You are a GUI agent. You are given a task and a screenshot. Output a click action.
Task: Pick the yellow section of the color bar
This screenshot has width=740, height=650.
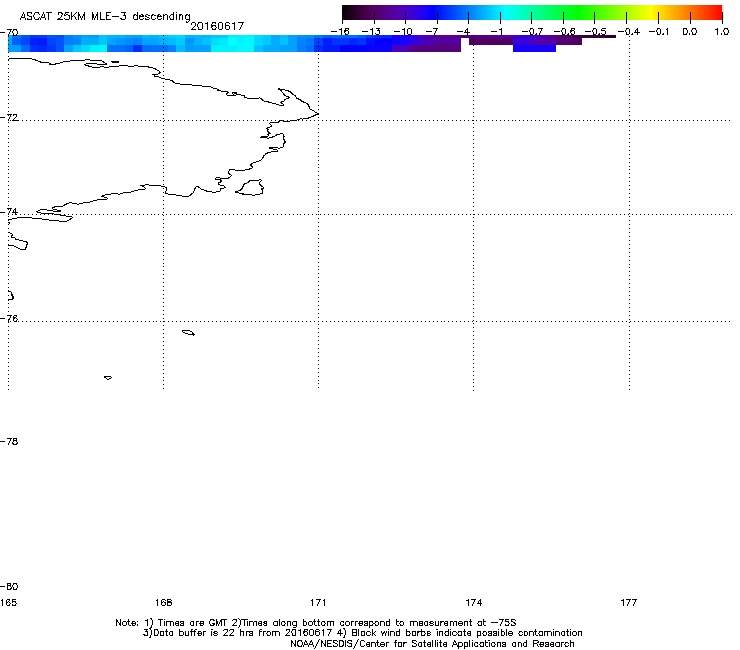(x=649, y=12)
